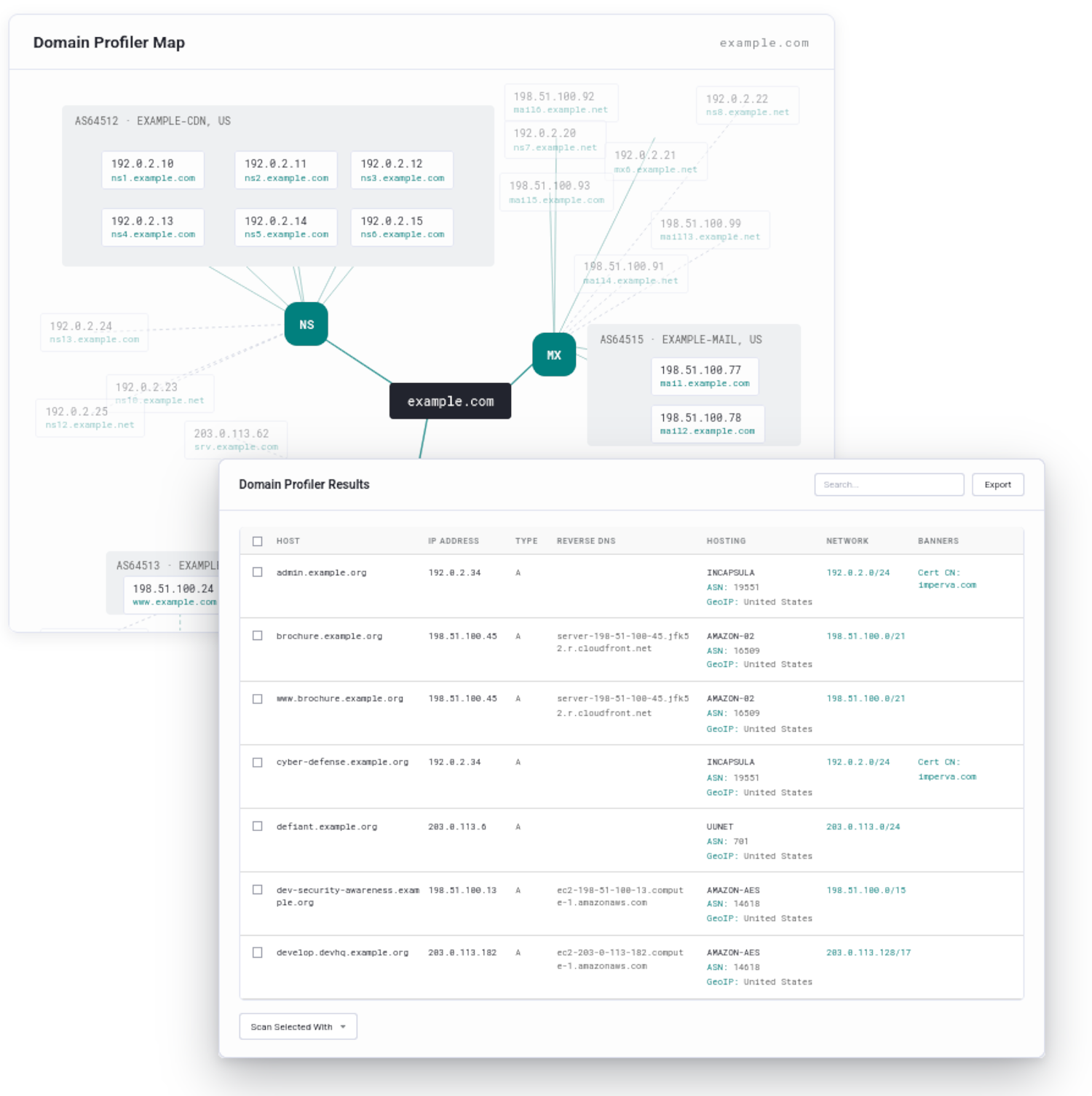The height and width of the screenshot is (1096, 1092).
Task: Toggle the select-all checkbox in the results header
Action: (258, 541)
